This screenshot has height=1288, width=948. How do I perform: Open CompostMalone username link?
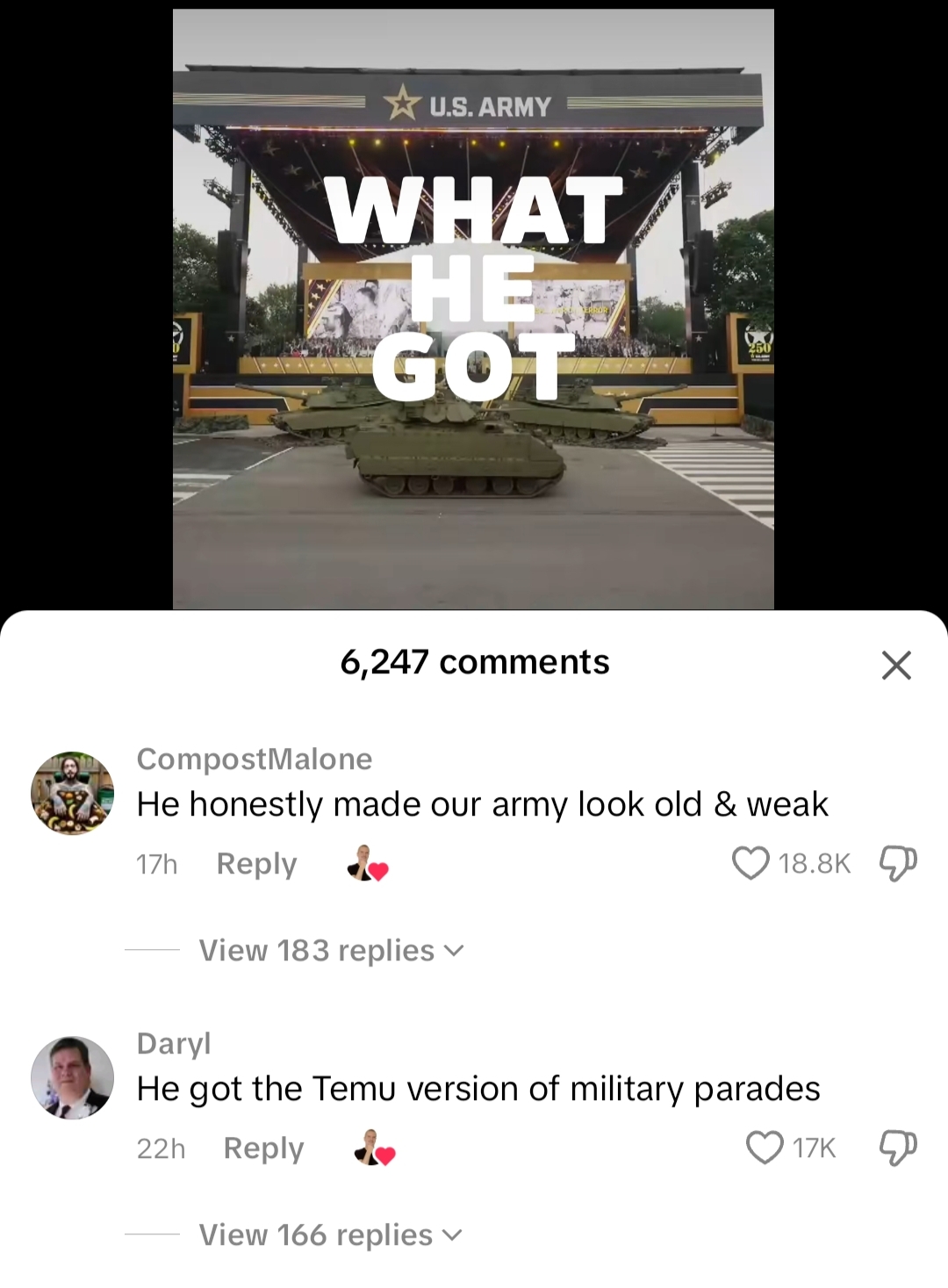255,759
